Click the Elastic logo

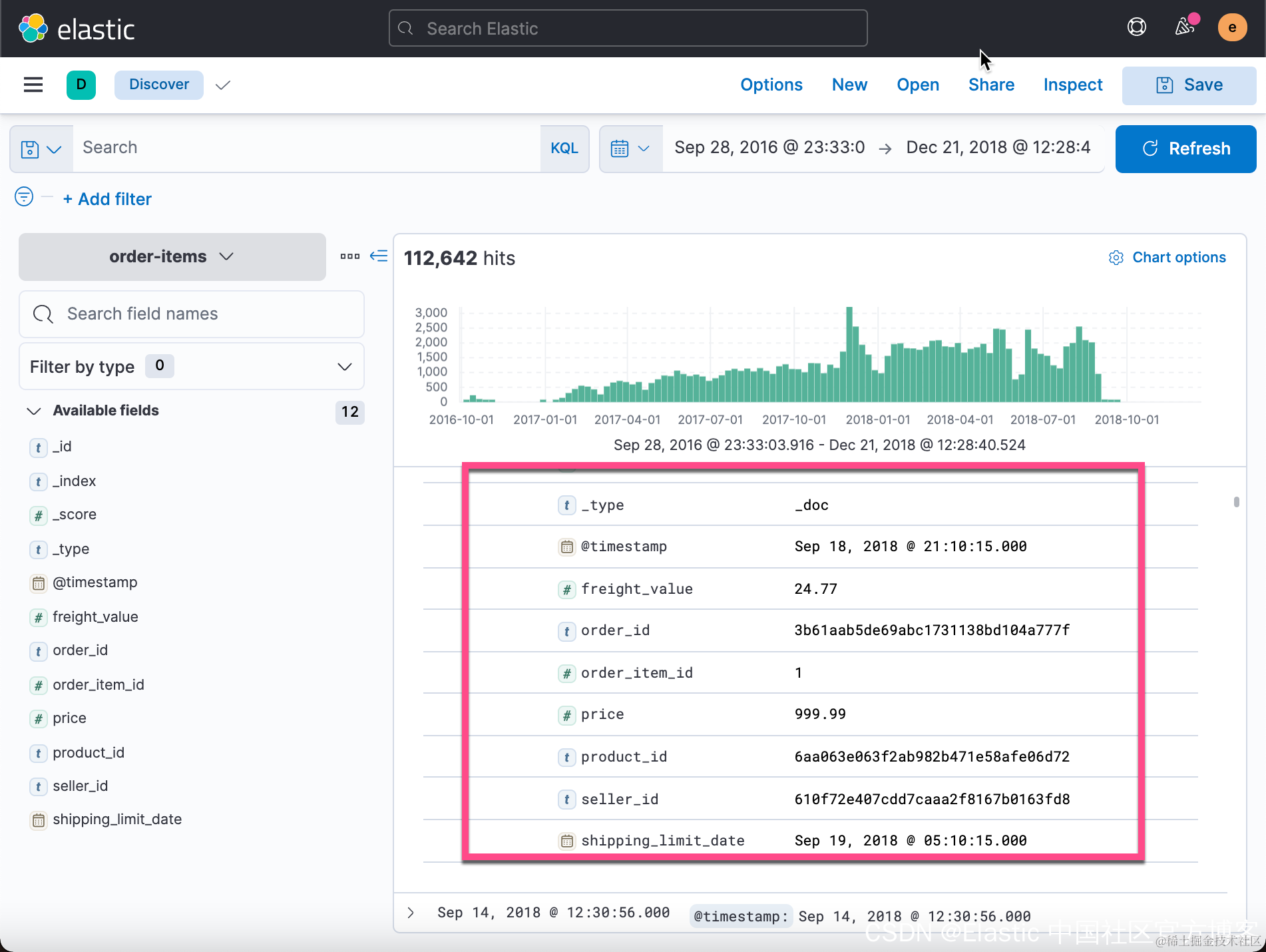(x=76, y=29)
